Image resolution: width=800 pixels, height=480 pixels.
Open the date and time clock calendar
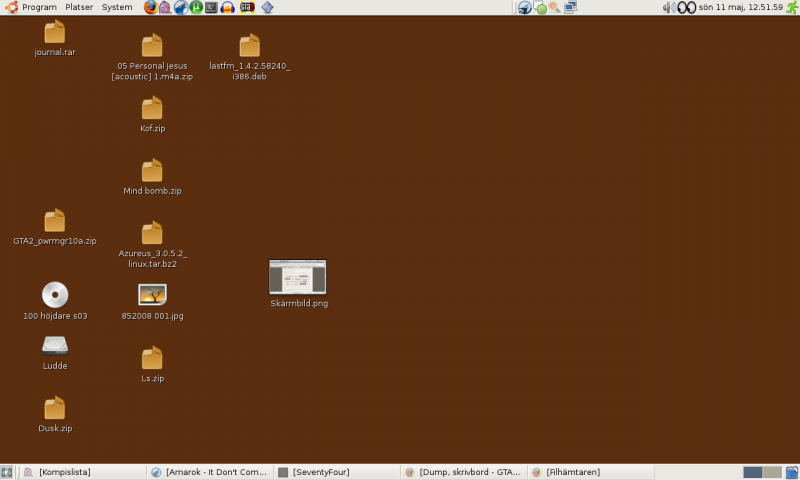[x=740, y=7]
